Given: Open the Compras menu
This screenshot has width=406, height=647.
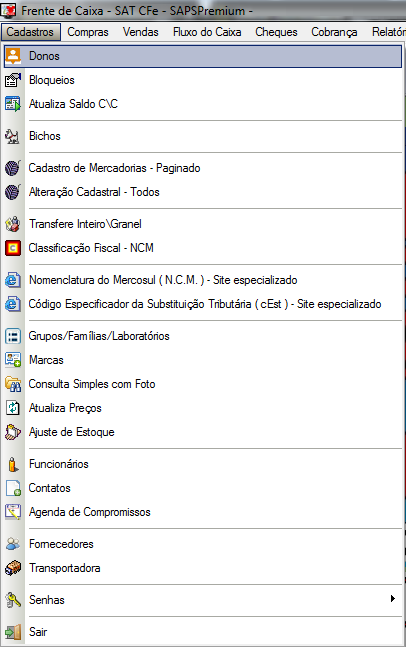Looking at the screenshot, I should pos(88,32).
